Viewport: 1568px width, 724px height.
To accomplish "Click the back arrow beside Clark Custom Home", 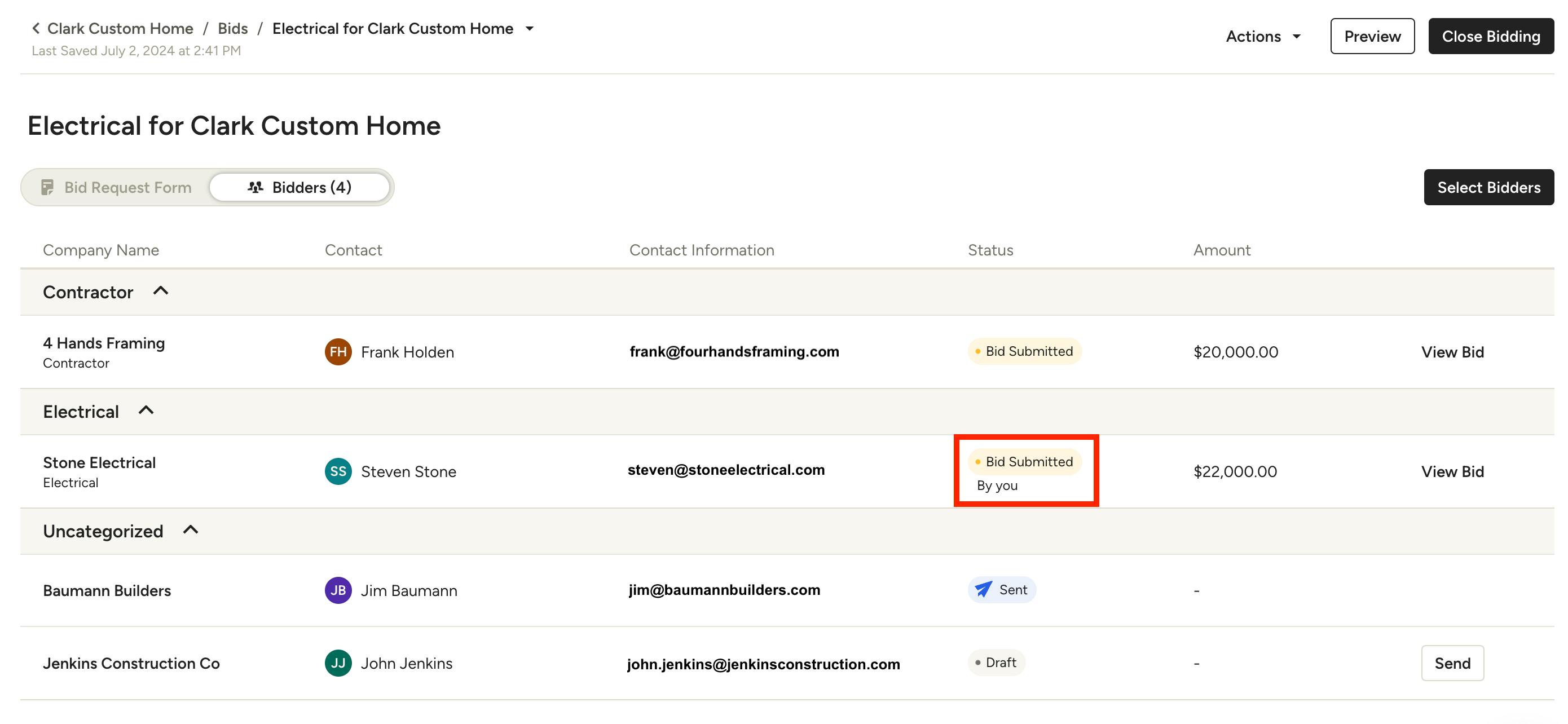I will click(x=36, y=29).
